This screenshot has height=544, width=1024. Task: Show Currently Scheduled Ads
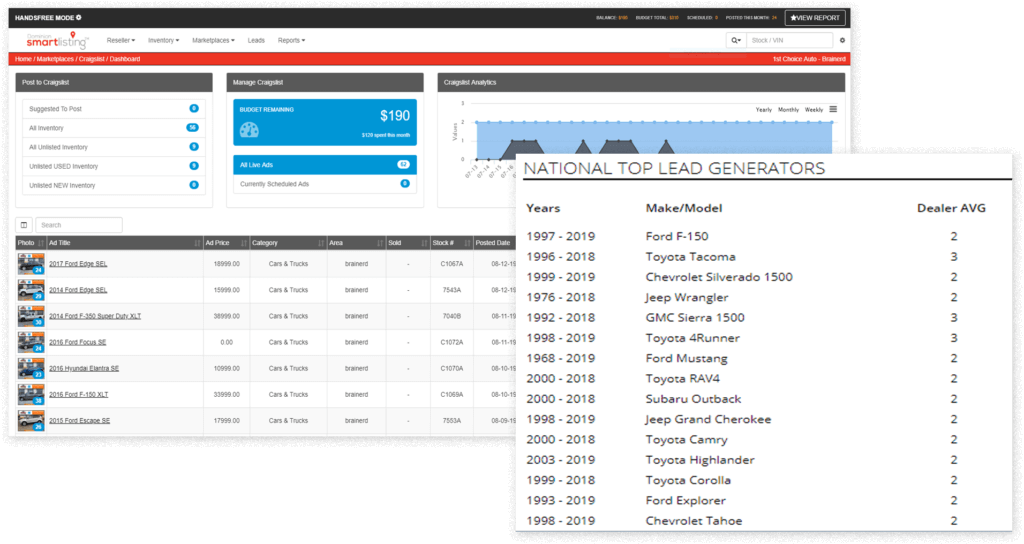coord(325,184)
